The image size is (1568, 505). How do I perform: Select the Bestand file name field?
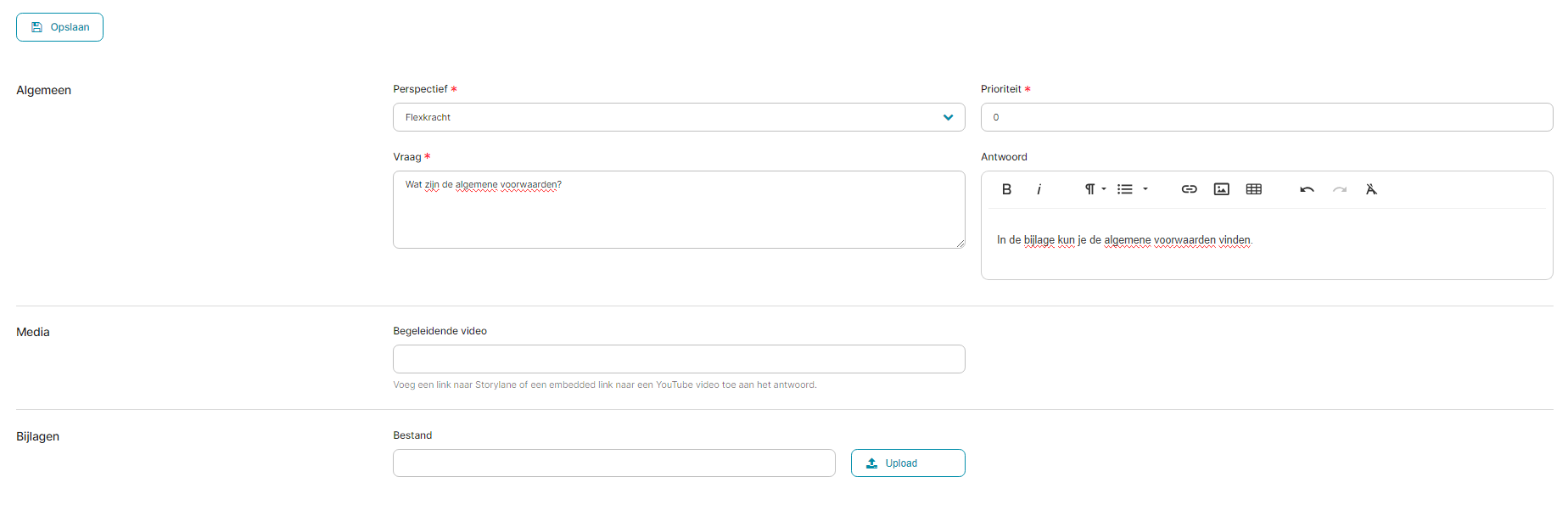click(614, 463)
